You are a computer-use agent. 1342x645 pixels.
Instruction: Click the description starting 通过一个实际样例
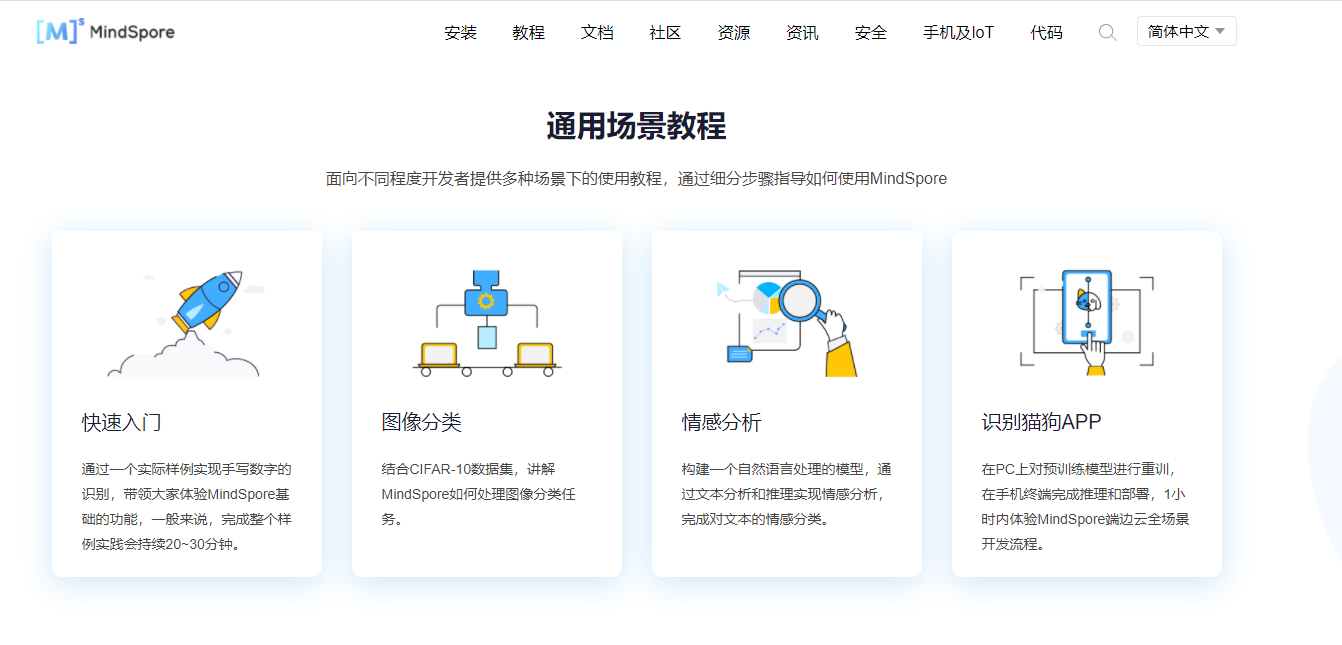[187, 507]
